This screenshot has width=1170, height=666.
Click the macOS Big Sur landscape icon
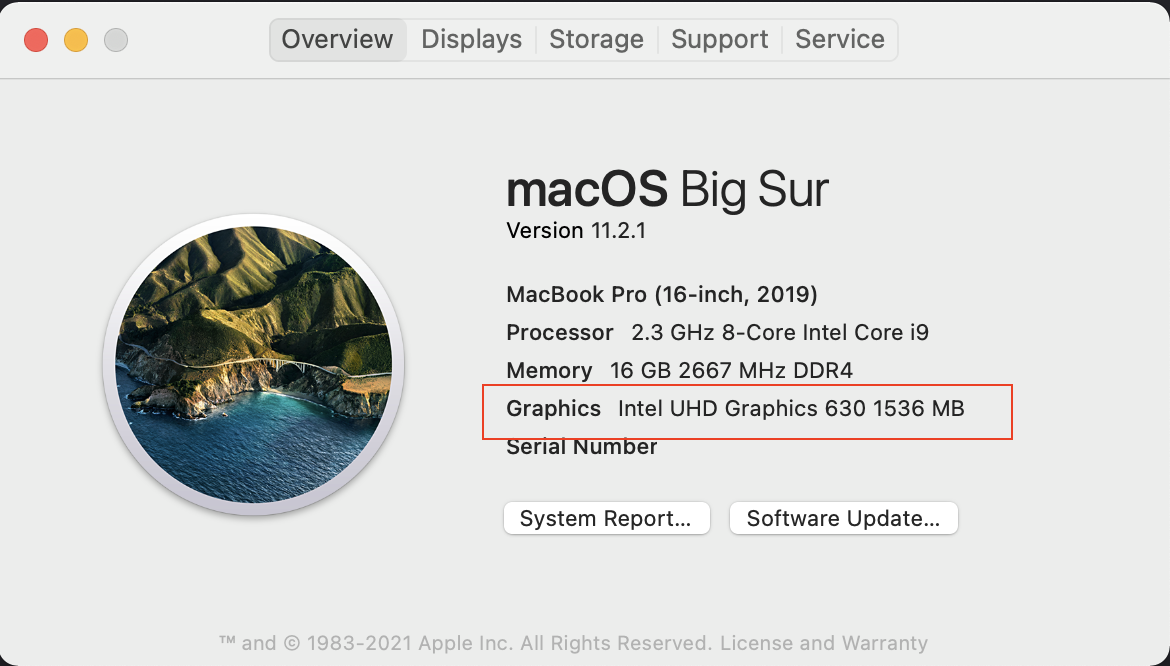(253, 365)
